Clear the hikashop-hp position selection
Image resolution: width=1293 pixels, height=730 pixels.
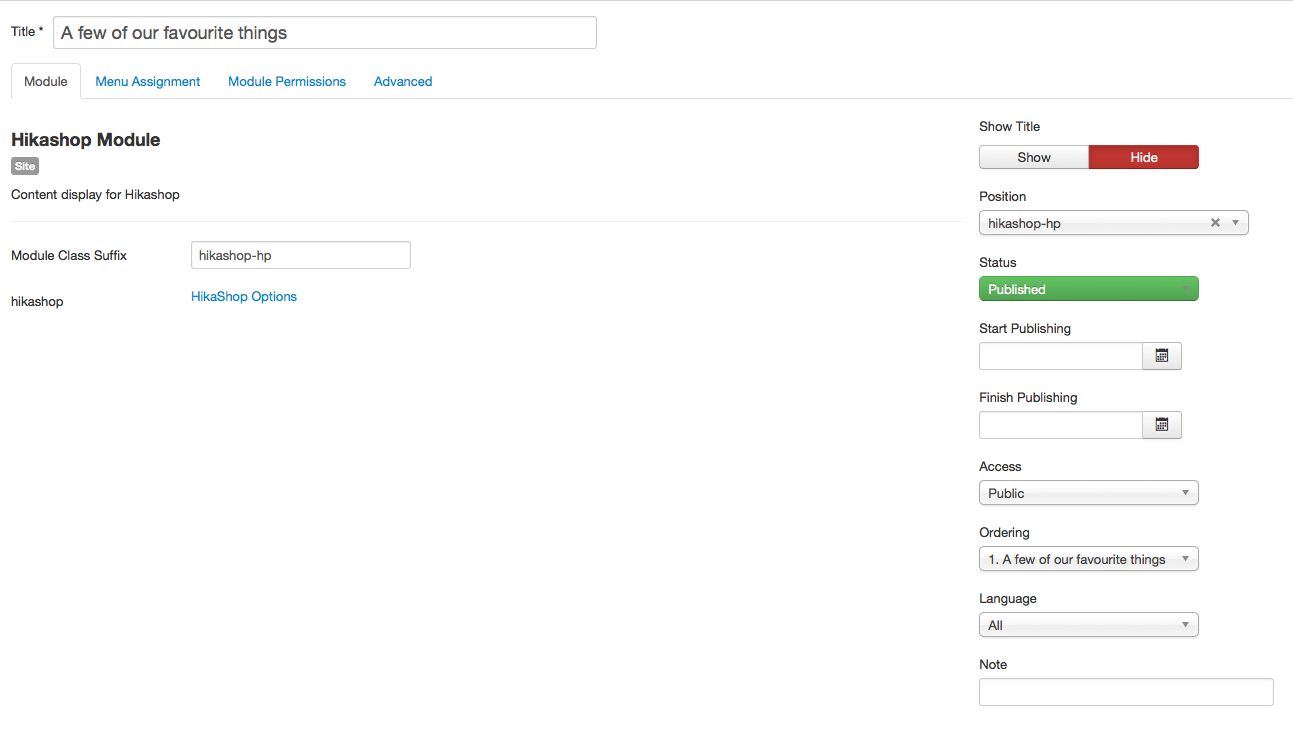pyautogui.click(x=1215, y=223)
